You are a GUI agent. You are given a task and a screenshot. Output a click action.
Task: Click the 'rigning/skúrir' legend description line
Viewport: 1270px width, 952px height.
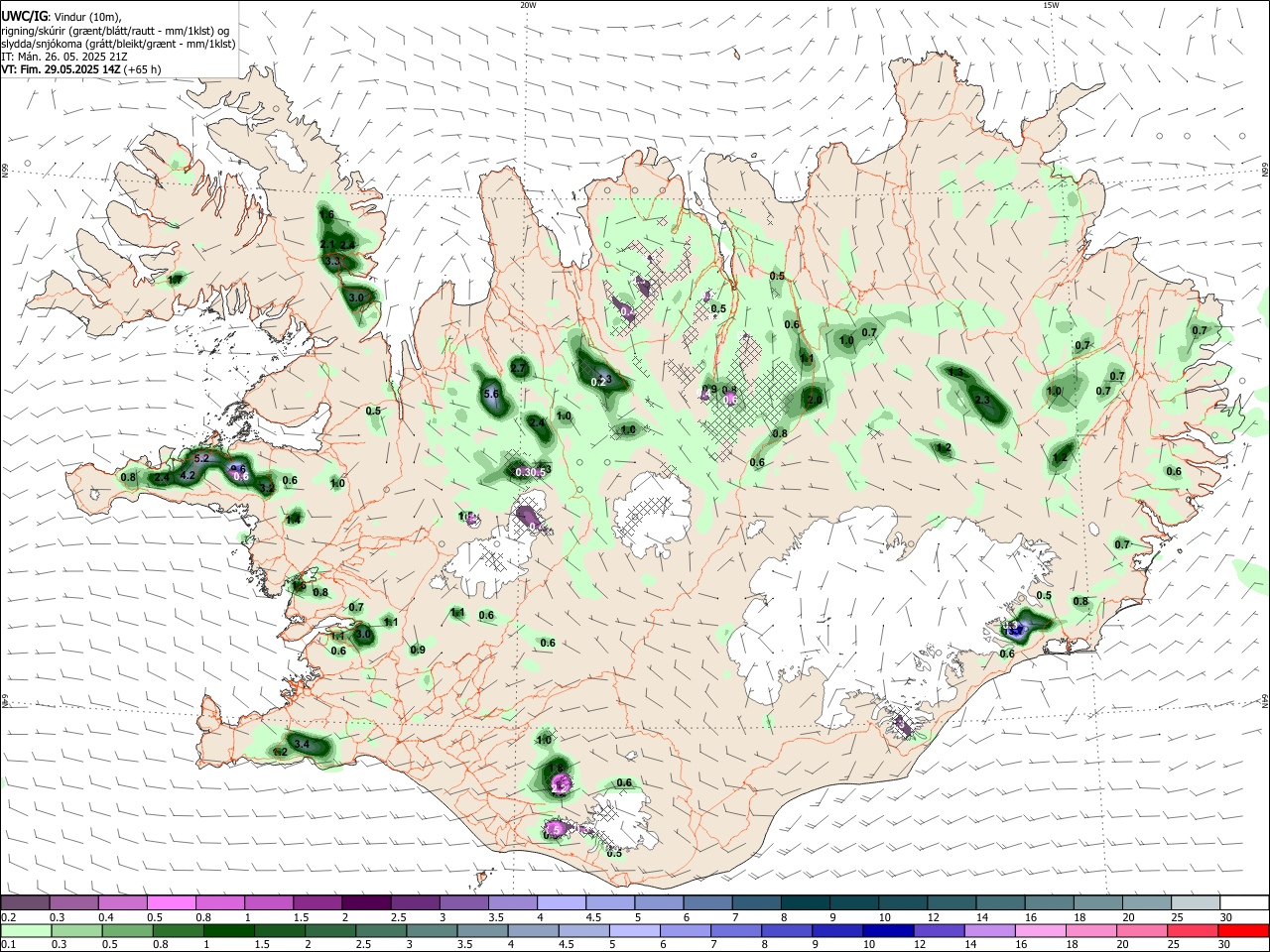[x=115, y=31]
